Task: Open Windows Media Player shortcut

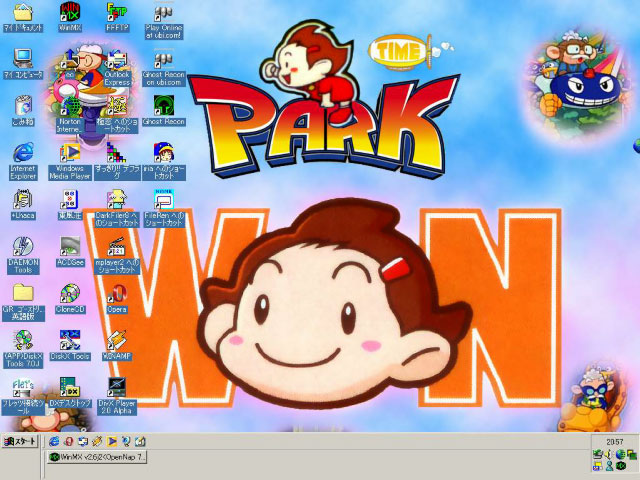Action: click(69, 152)
